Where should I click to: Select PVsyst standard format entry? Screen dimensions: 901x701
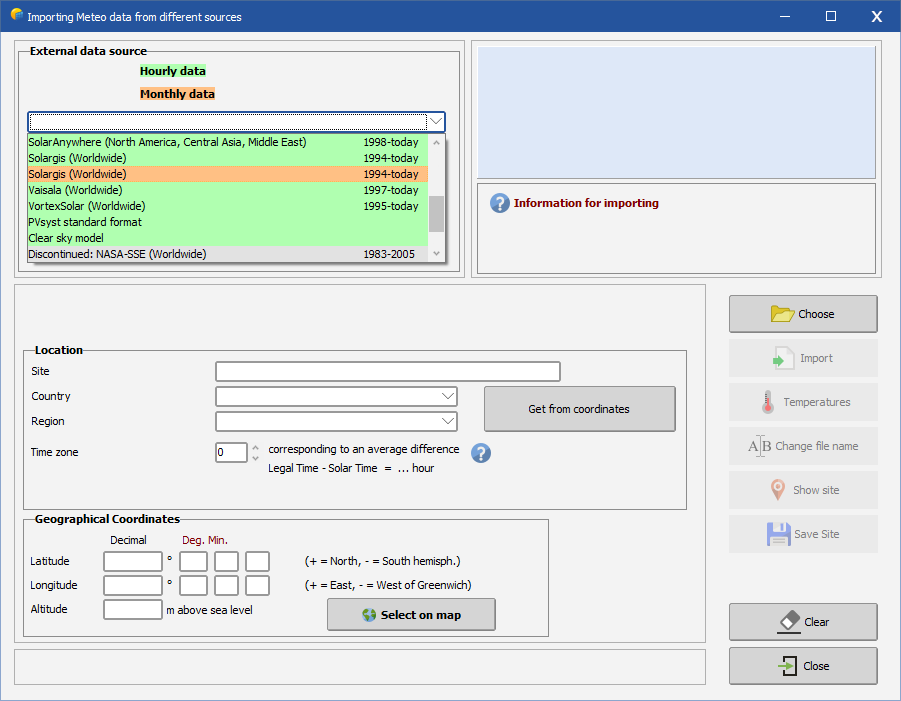(228, 222)
